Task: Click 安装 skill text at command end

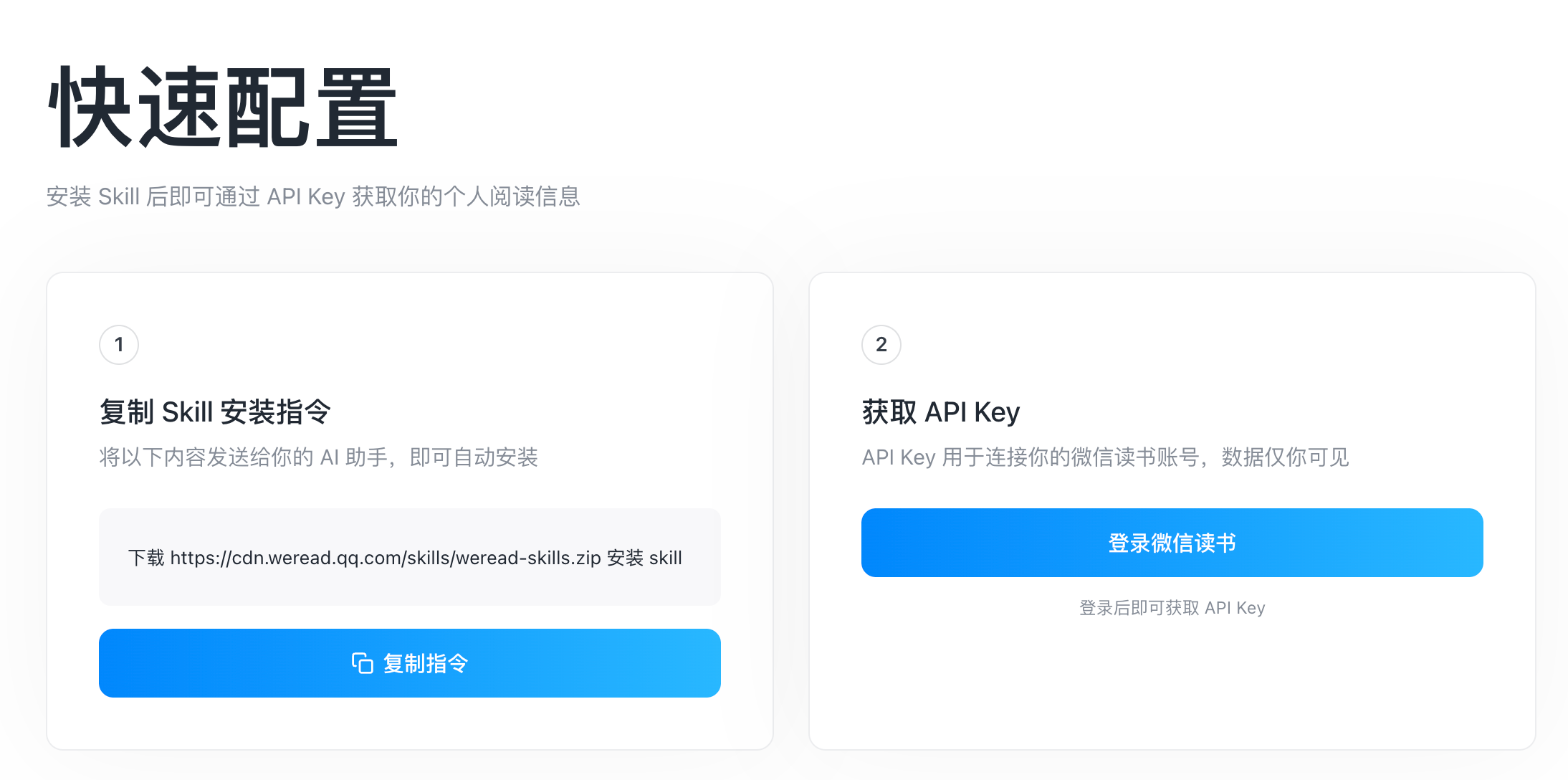Action: coord(644,558)
